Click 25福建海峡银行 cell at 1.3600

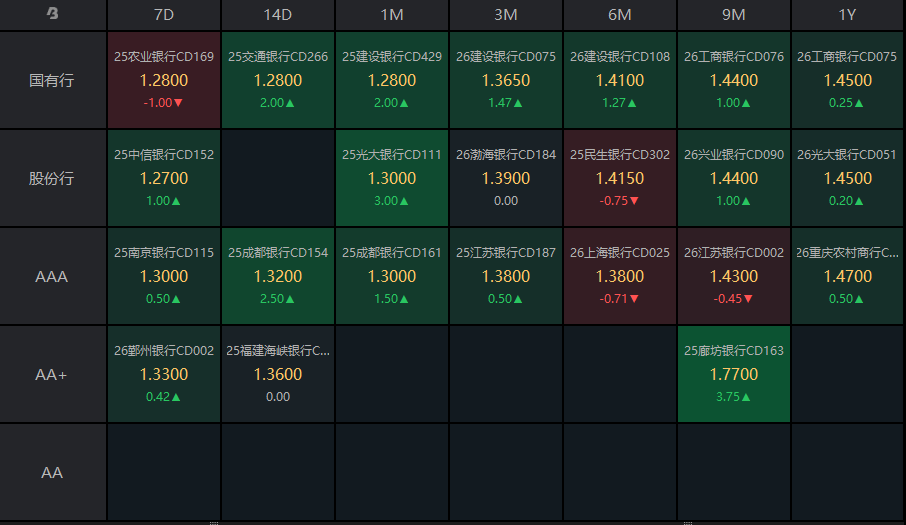pos(278,374)
